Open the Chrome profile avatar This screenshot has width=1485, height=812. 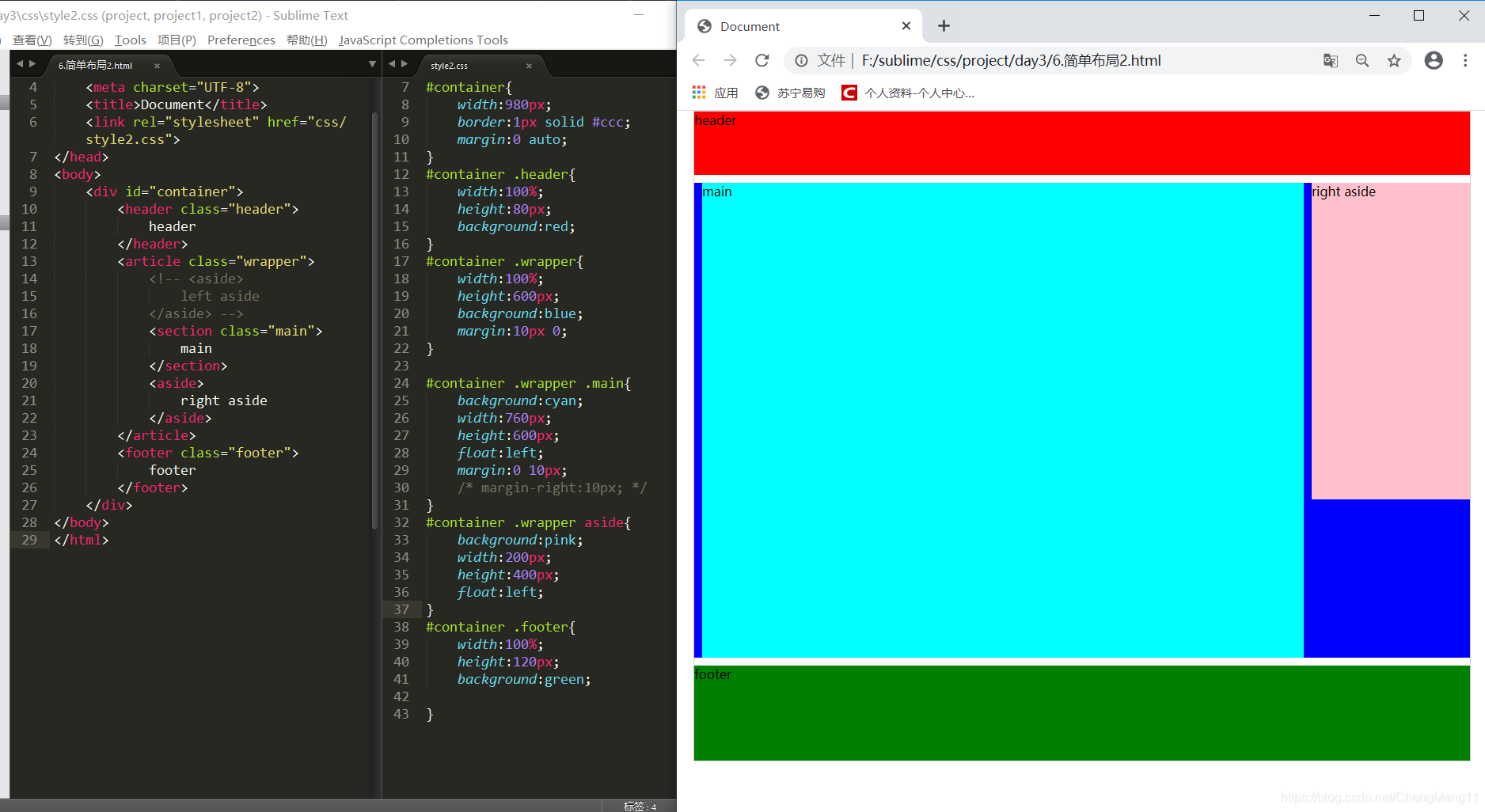tap(1434, 60)
